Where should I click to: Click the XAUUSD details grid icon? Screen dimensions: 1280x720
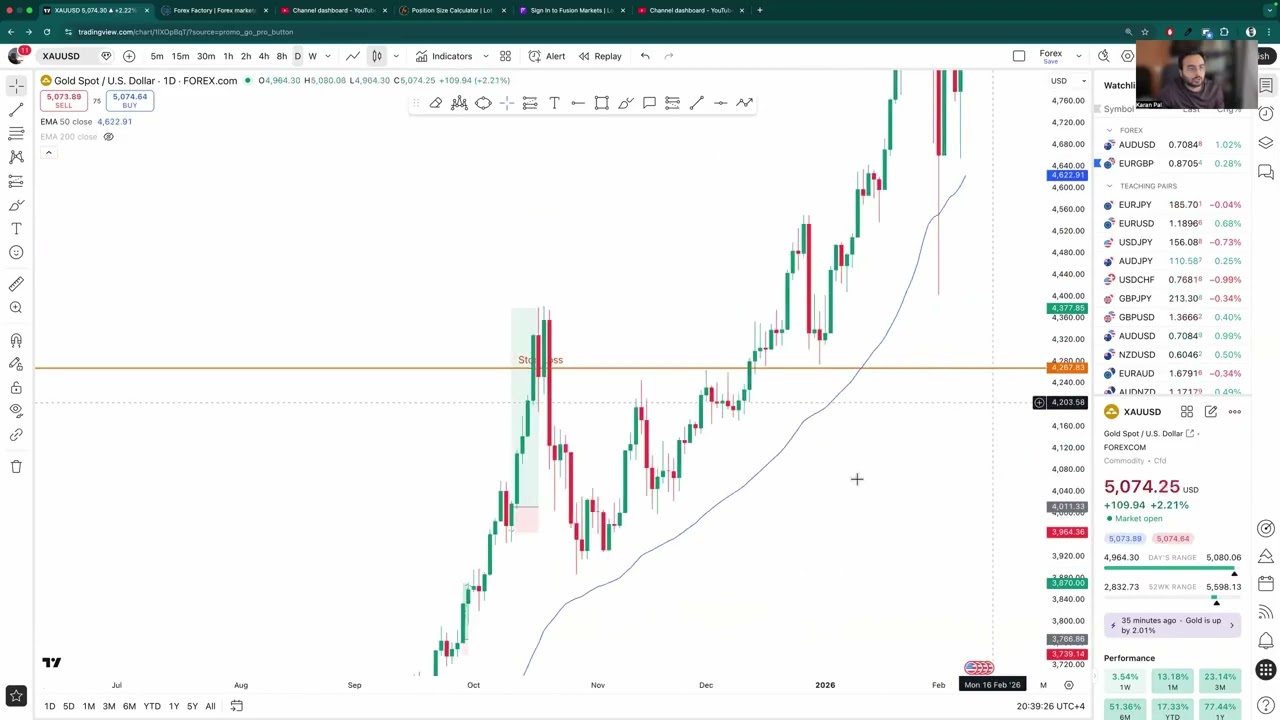pos(1187,412)
